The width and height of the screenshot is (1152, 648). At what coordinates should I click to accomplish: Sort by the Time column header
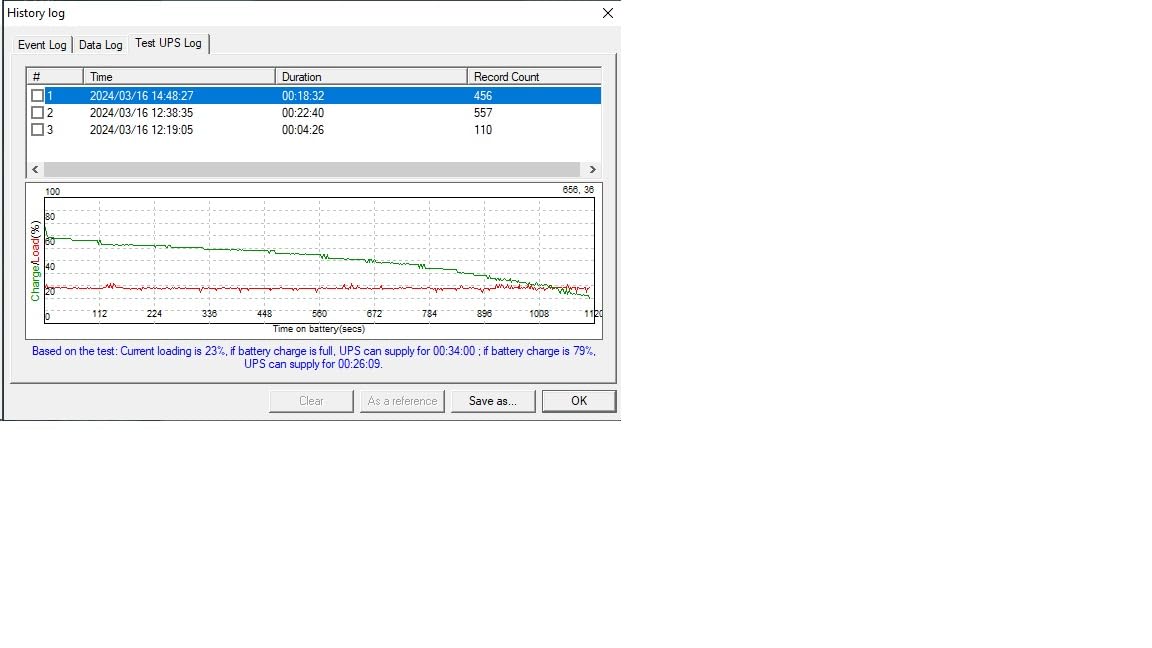[x=178, y=76]
